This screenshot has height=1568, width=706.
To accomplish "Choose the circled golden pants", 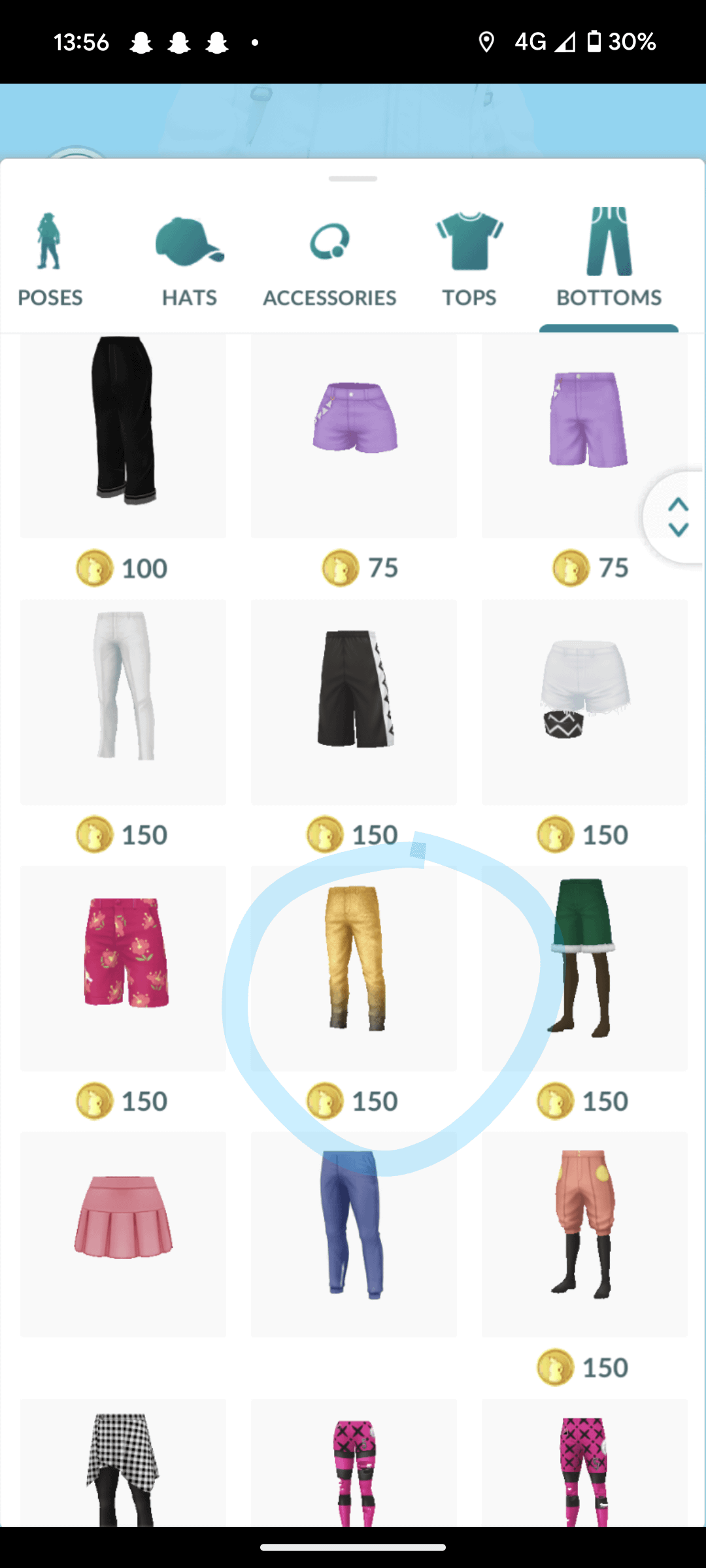I will tap(354, 968).
